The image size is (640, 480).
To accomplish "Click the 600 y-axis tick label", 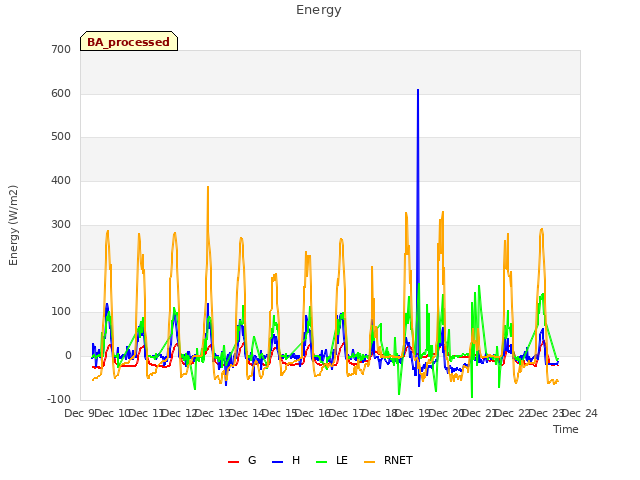I will click(x=61, y=93).
